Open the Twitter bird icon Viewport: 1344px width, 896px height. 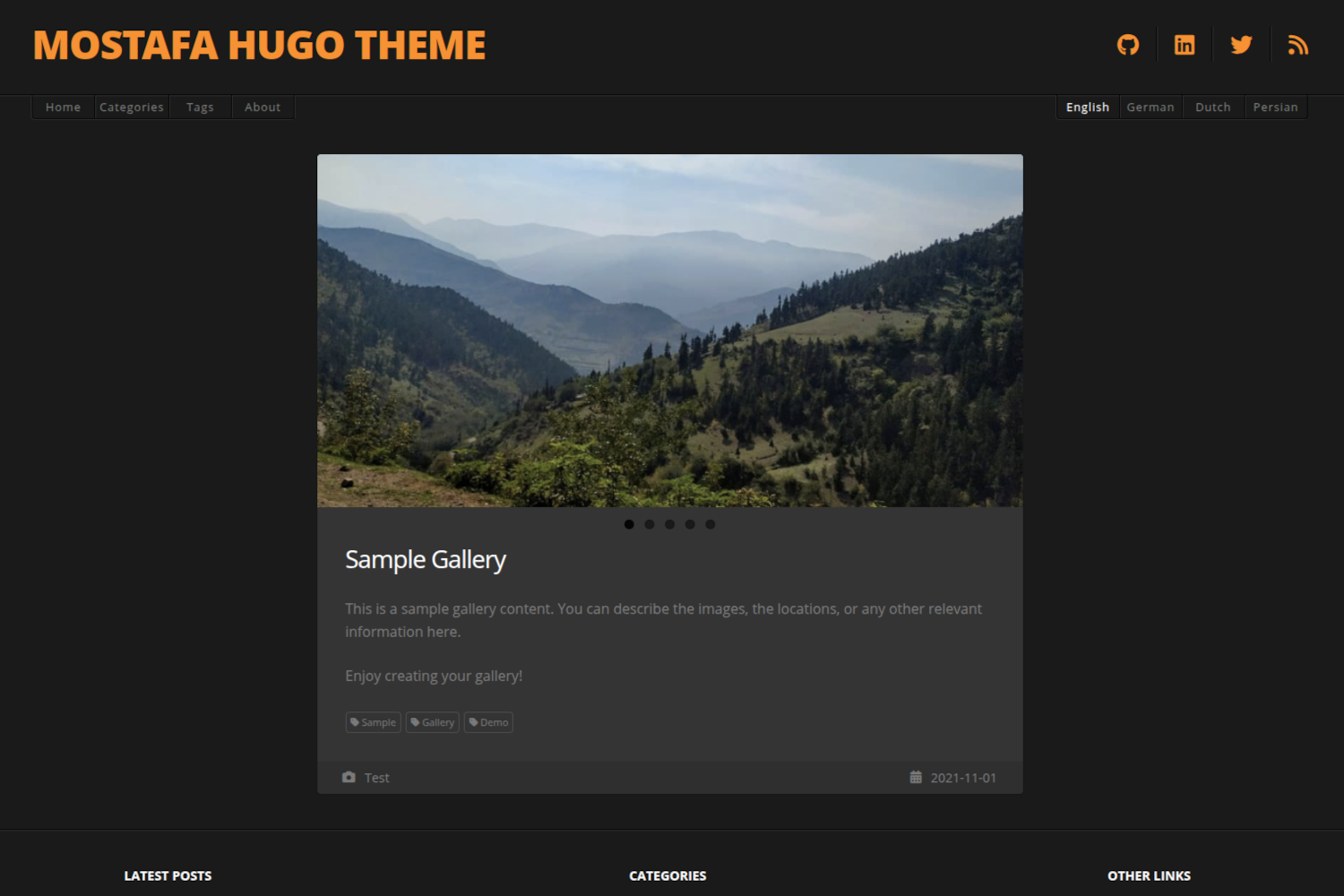tap(1241, 45)
